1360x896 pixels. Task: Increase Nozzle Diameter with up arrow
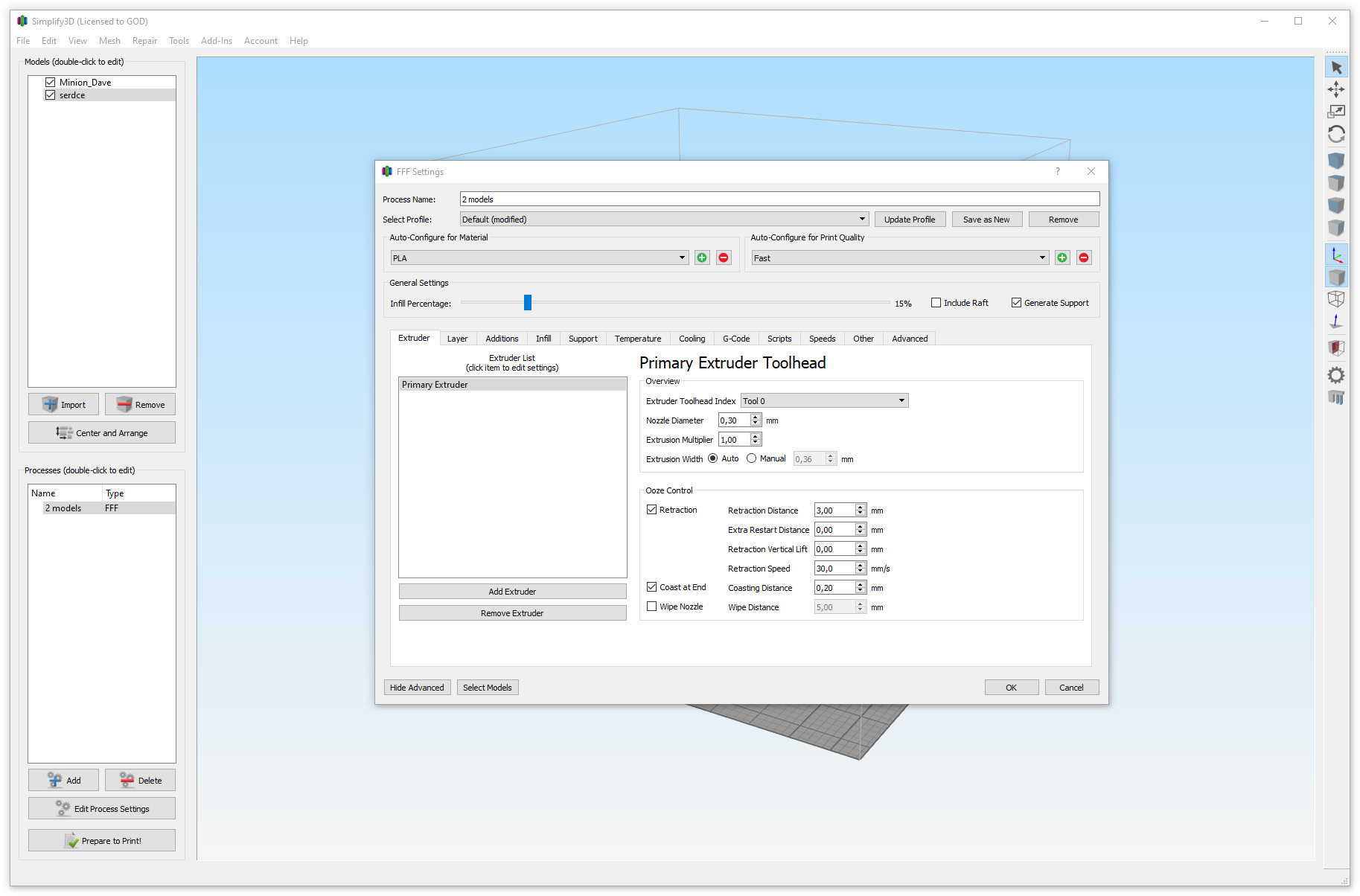(x=756, y=417)
